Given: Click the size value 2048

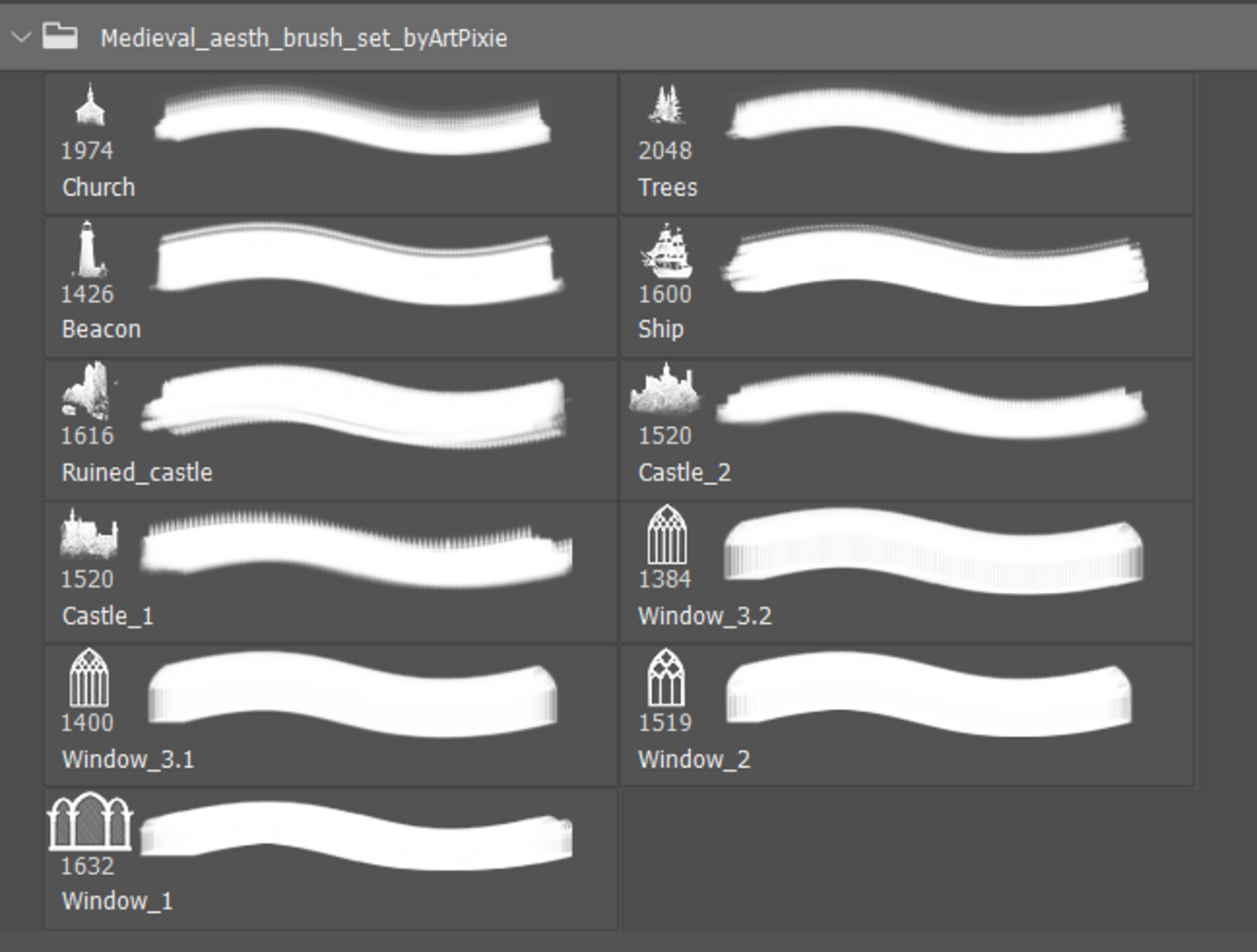Looking at the screenshot, I should pos(665,151).
